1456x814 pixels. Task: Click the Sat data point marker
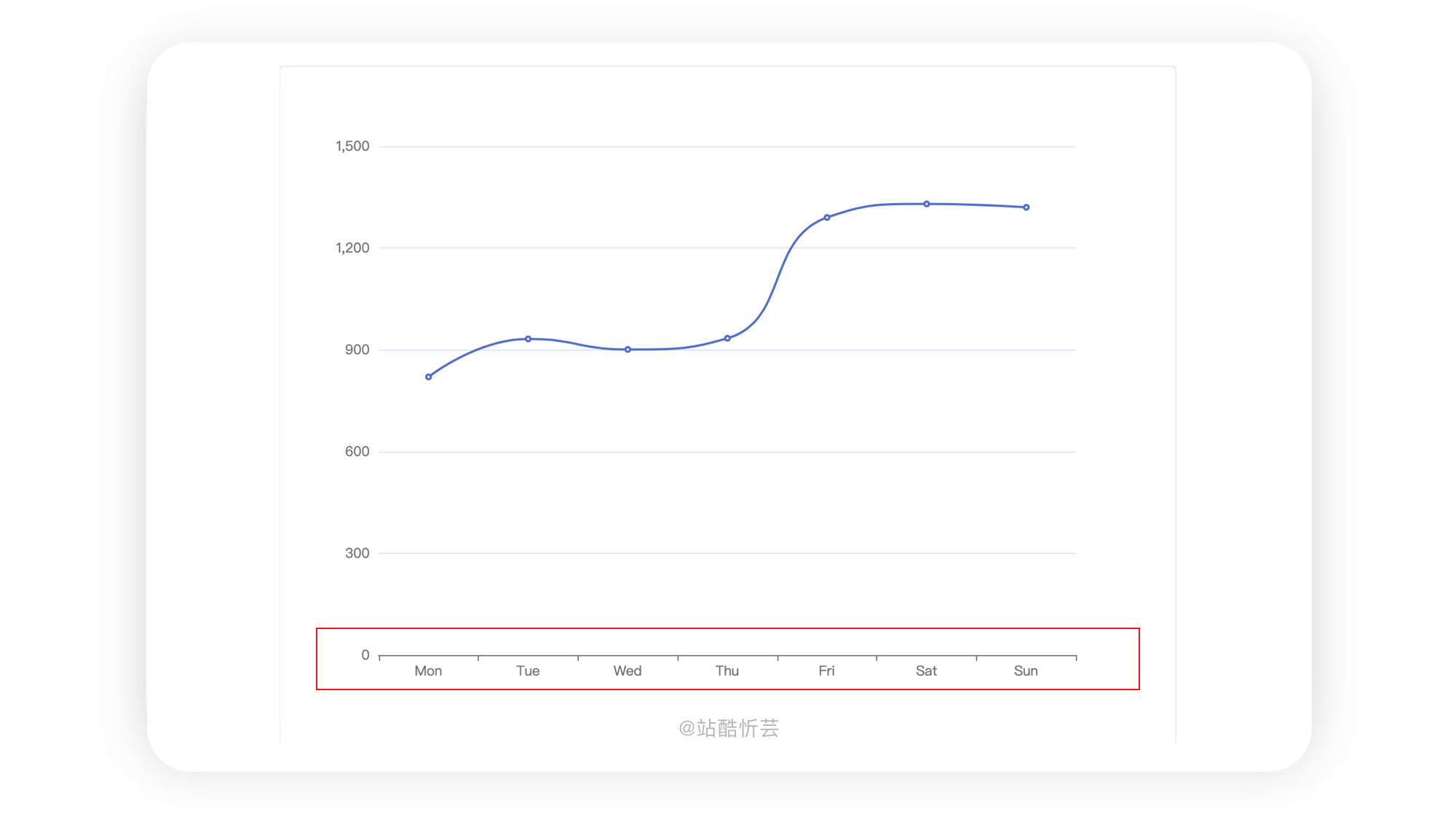[x=927, y=204]
